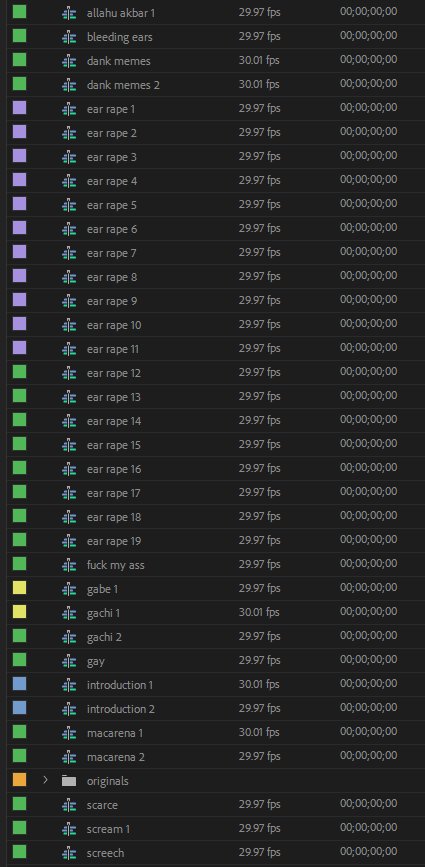Click the orange label swatch of originals
The height and width of the screenshot is (867, 425).
point(19,780)
